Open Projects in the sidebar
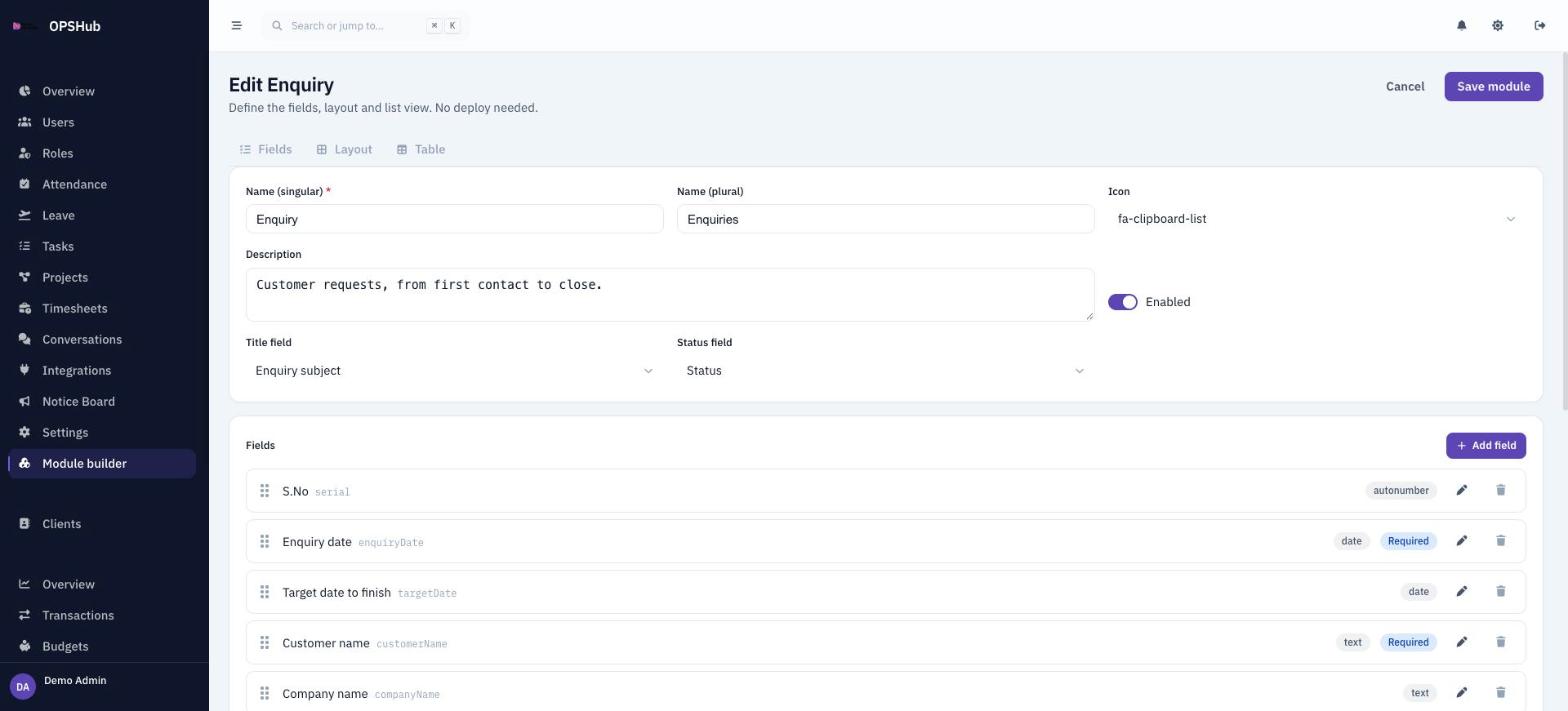 (102, 277)
